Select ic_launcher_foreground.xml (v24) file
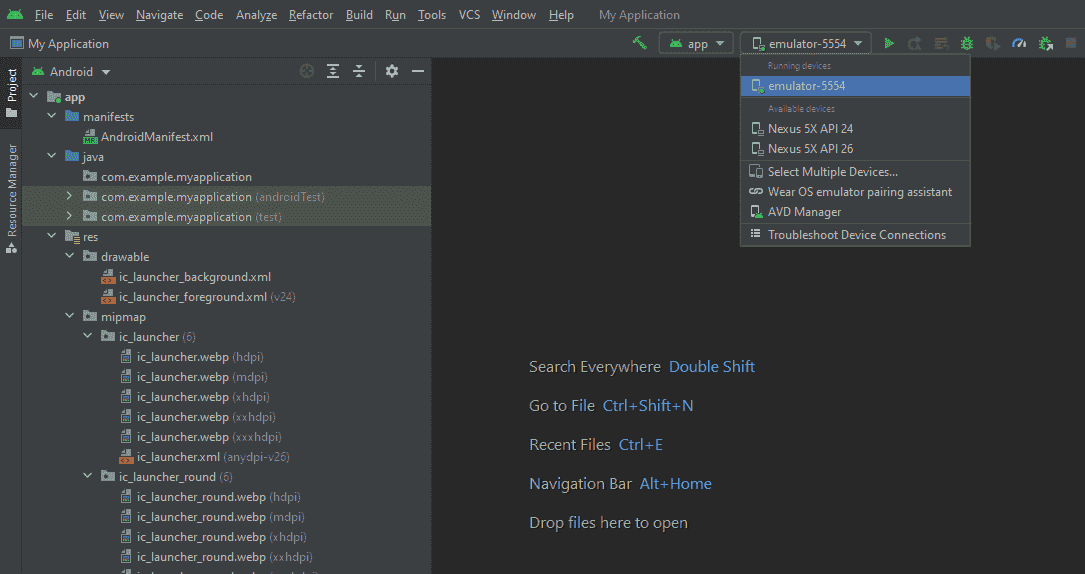Image resolution: width=1085 pixels, height=574 pixels. coord(207,297)
